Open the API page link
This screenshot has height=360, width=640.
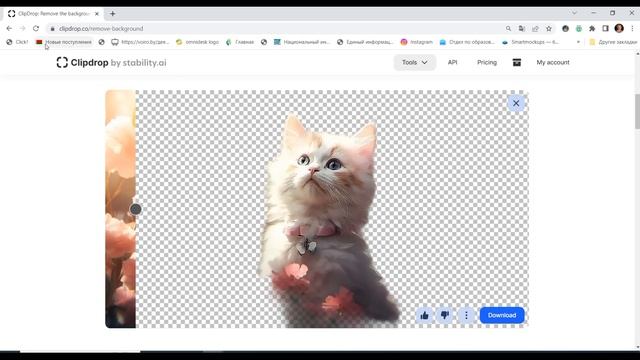[452, 62]
